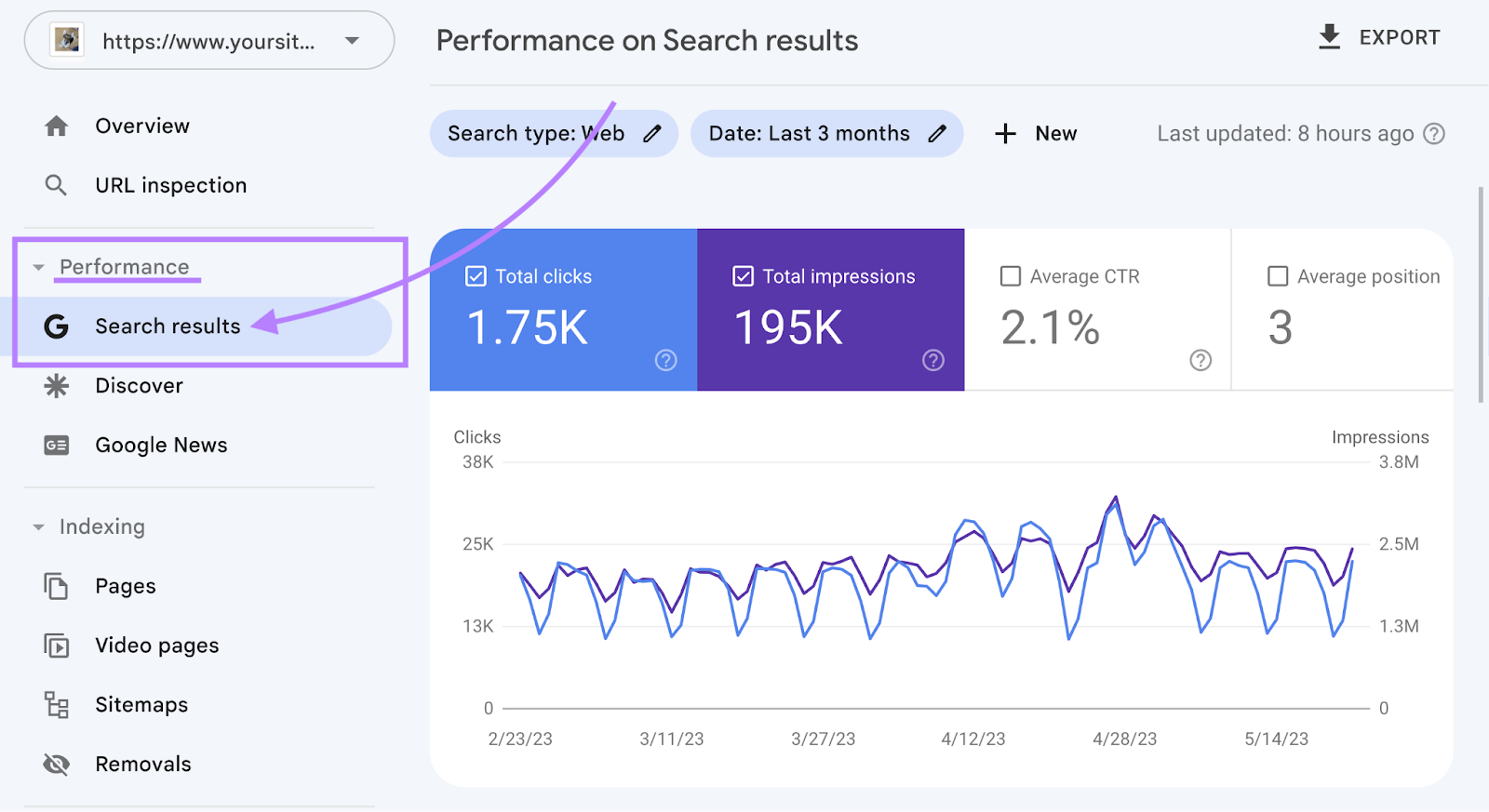Screen dimensions: 1489x812
Task: Export the performance report
Action: [1380, 38]
